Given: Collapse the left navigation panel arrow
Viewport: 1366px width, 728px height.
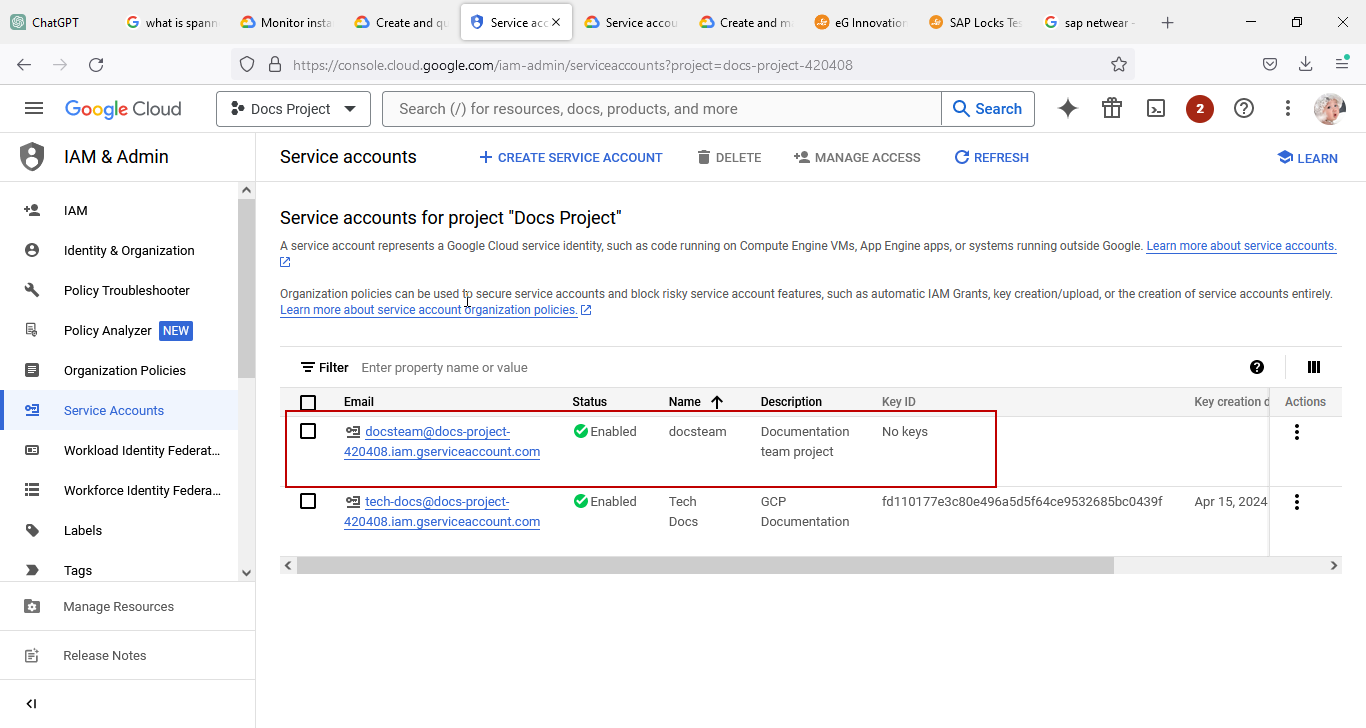Looking at the screenshot, I should click(31, 704).
